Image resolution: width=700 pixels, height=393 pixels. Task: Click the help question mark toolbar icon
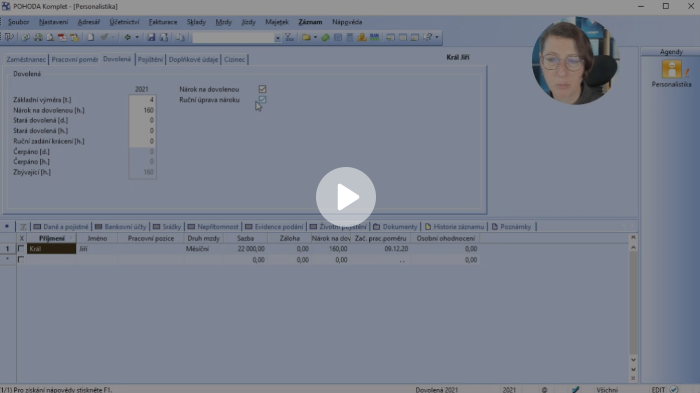coord(428,38)
